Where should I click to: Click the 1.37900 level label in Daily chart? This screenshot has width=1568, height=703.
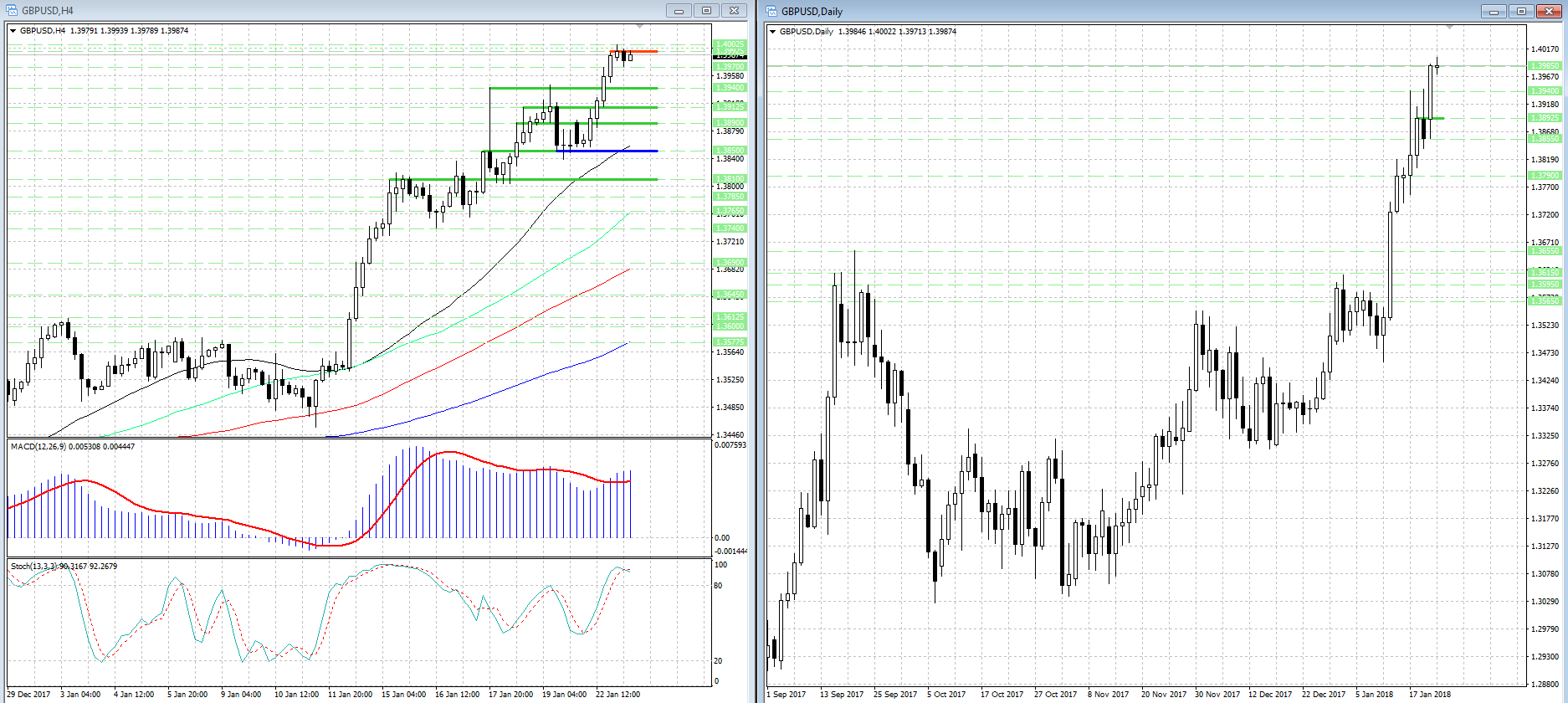(x=1545, y=176)
